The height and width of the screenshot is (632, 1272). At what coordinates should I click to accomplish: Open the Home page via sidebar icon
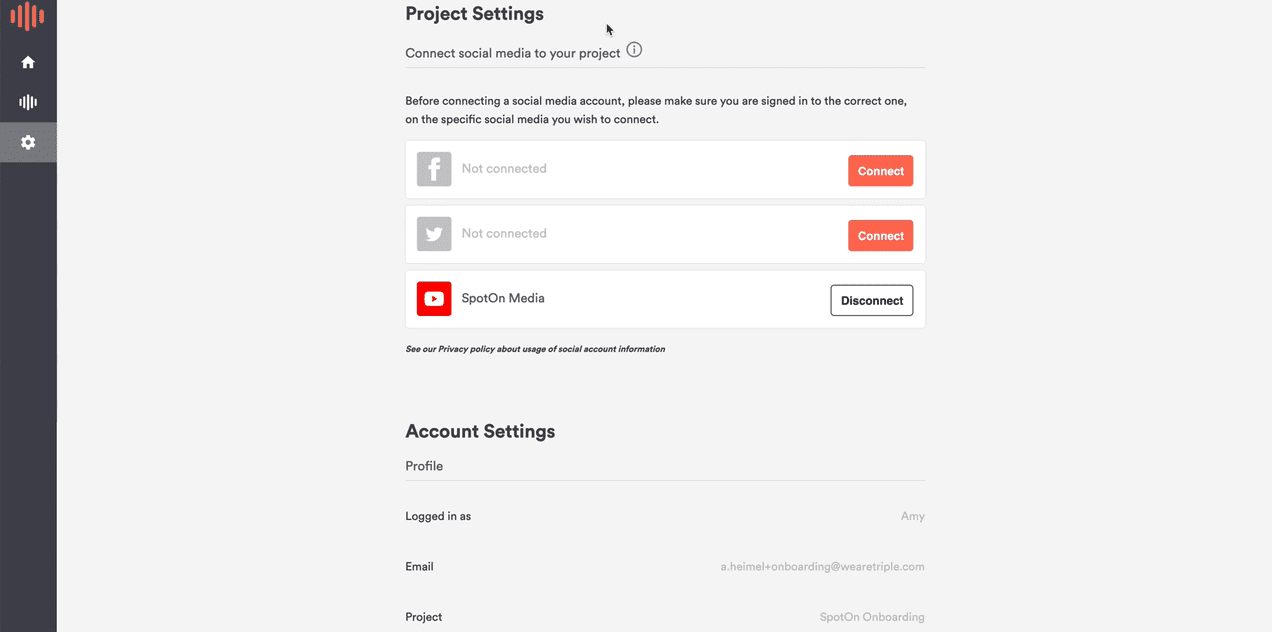28,61
